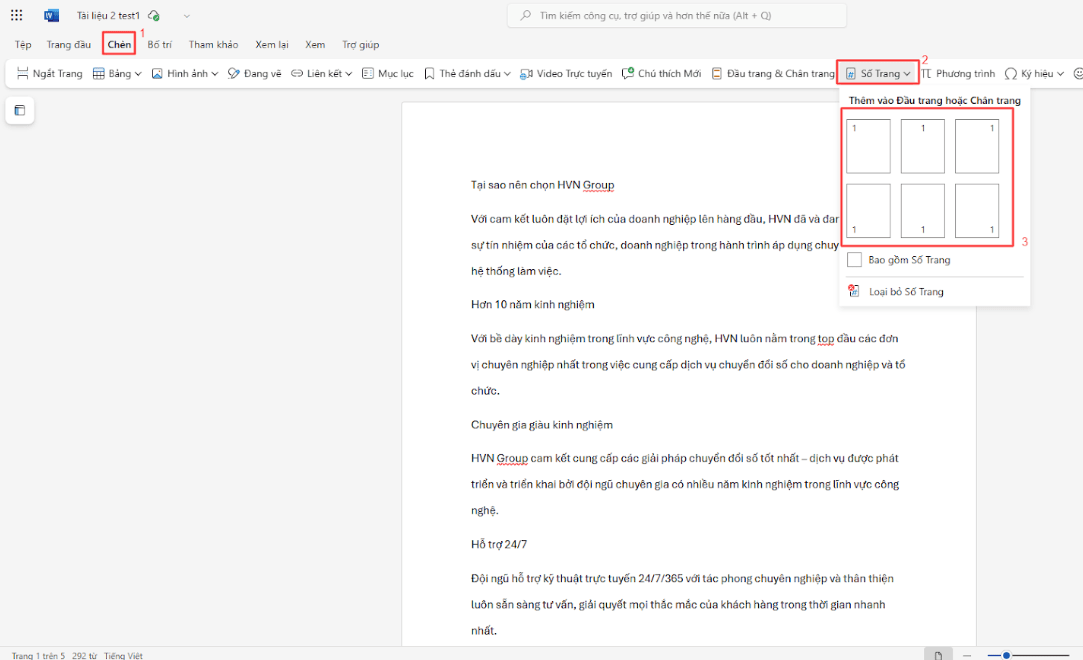Viewport: 1083px width, 660px height.
Task: Expand the document title dropdown arrow
Action: coord(186,16)
